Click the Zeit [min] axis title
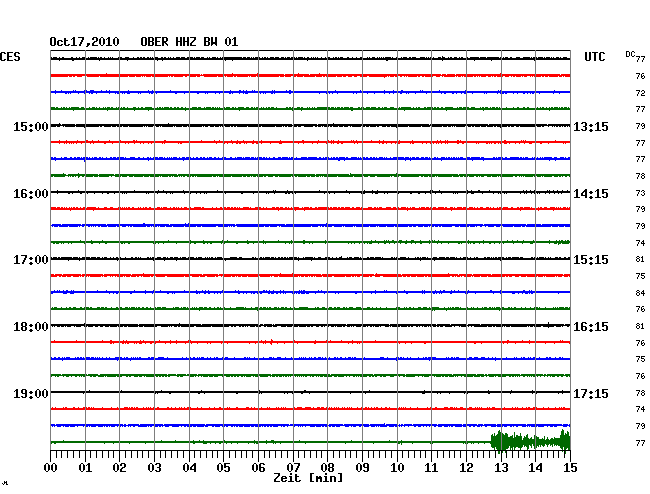 point(308,478)
